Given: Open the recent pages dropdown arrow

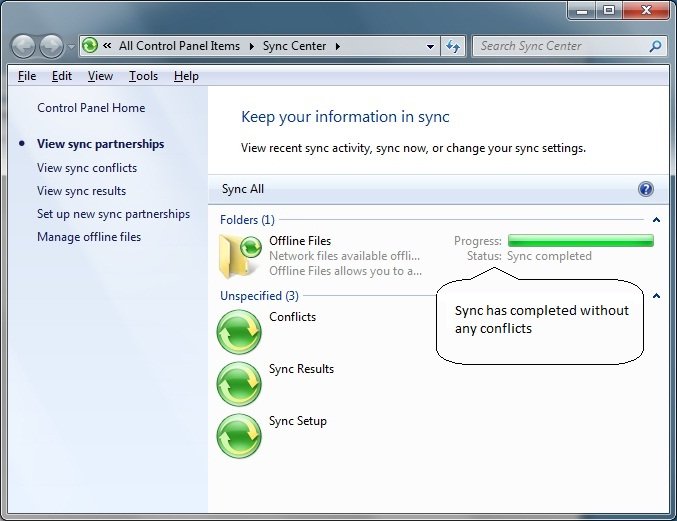Looking at the screenshot, I should click(x=71, y=46).
